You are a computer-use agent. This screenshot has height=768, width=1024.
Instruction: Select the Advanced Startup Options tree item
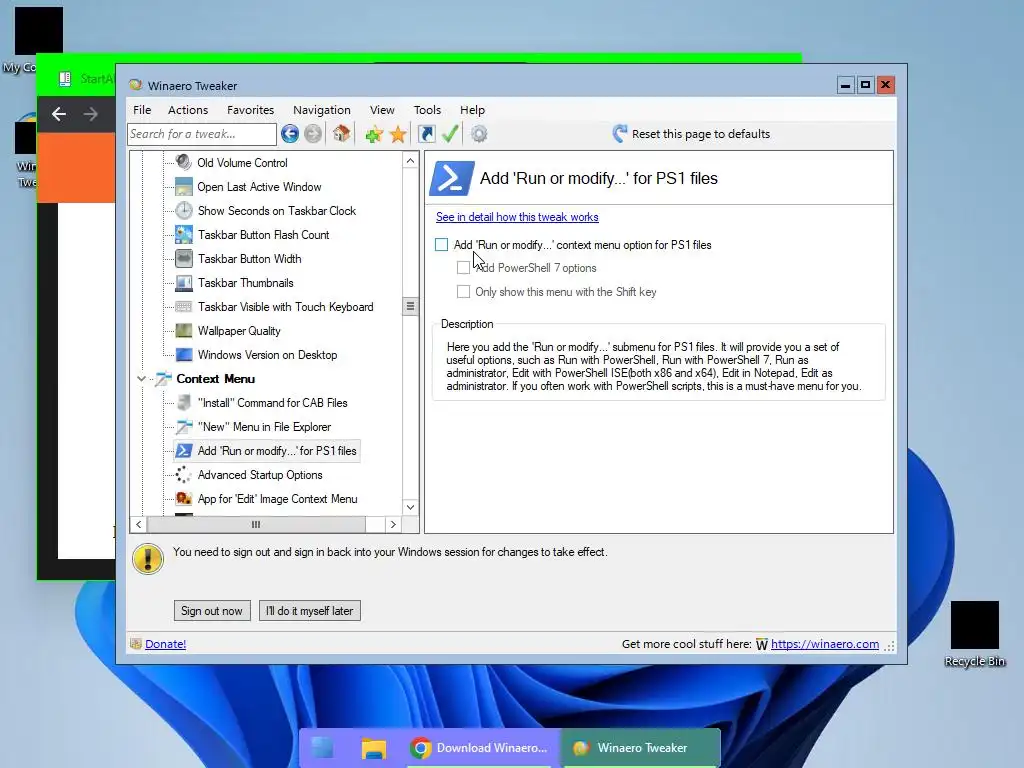pyautogui.click(x=260, y=475)
